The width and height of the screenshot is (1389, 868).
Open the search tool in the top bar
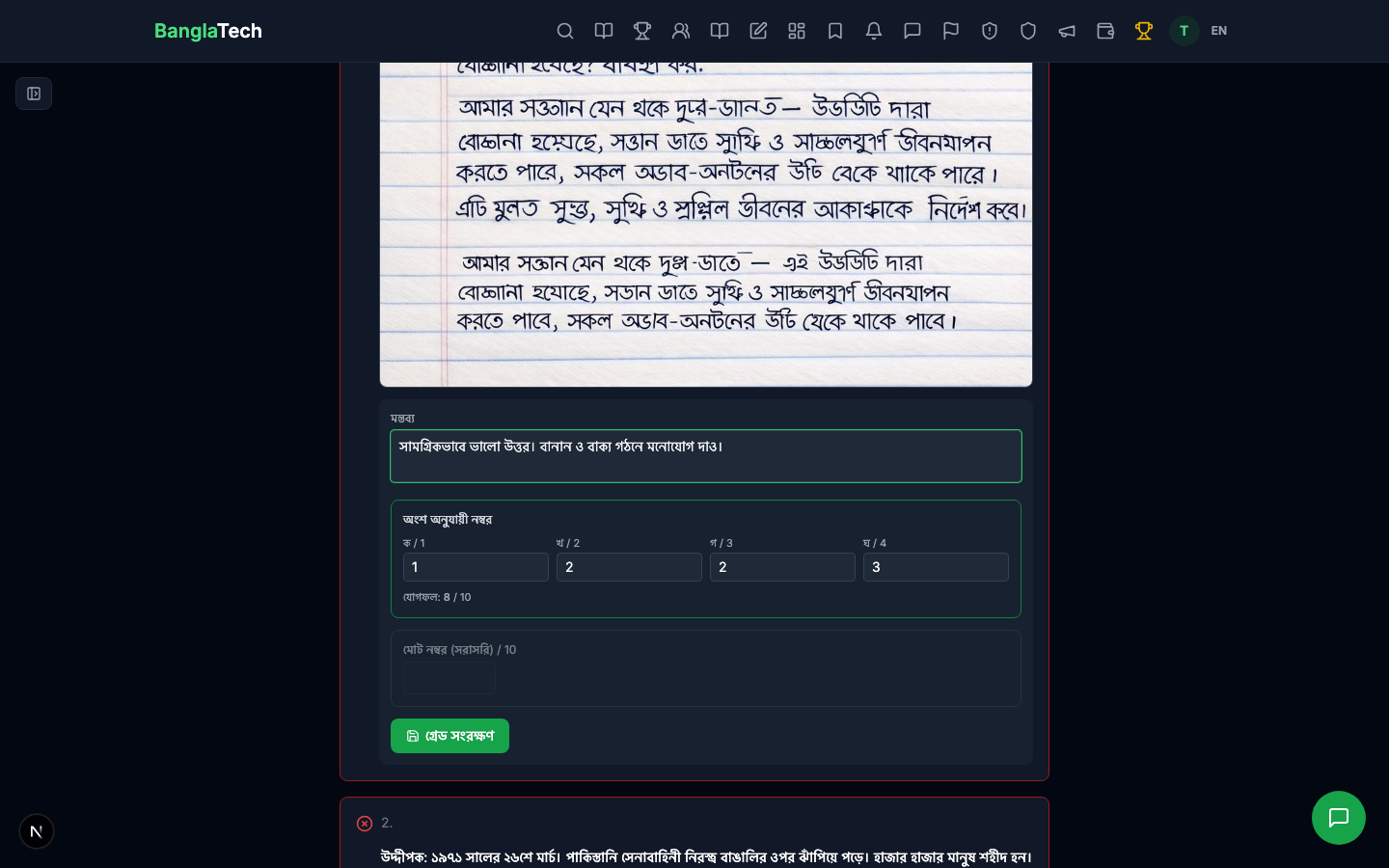pos(565,31)
